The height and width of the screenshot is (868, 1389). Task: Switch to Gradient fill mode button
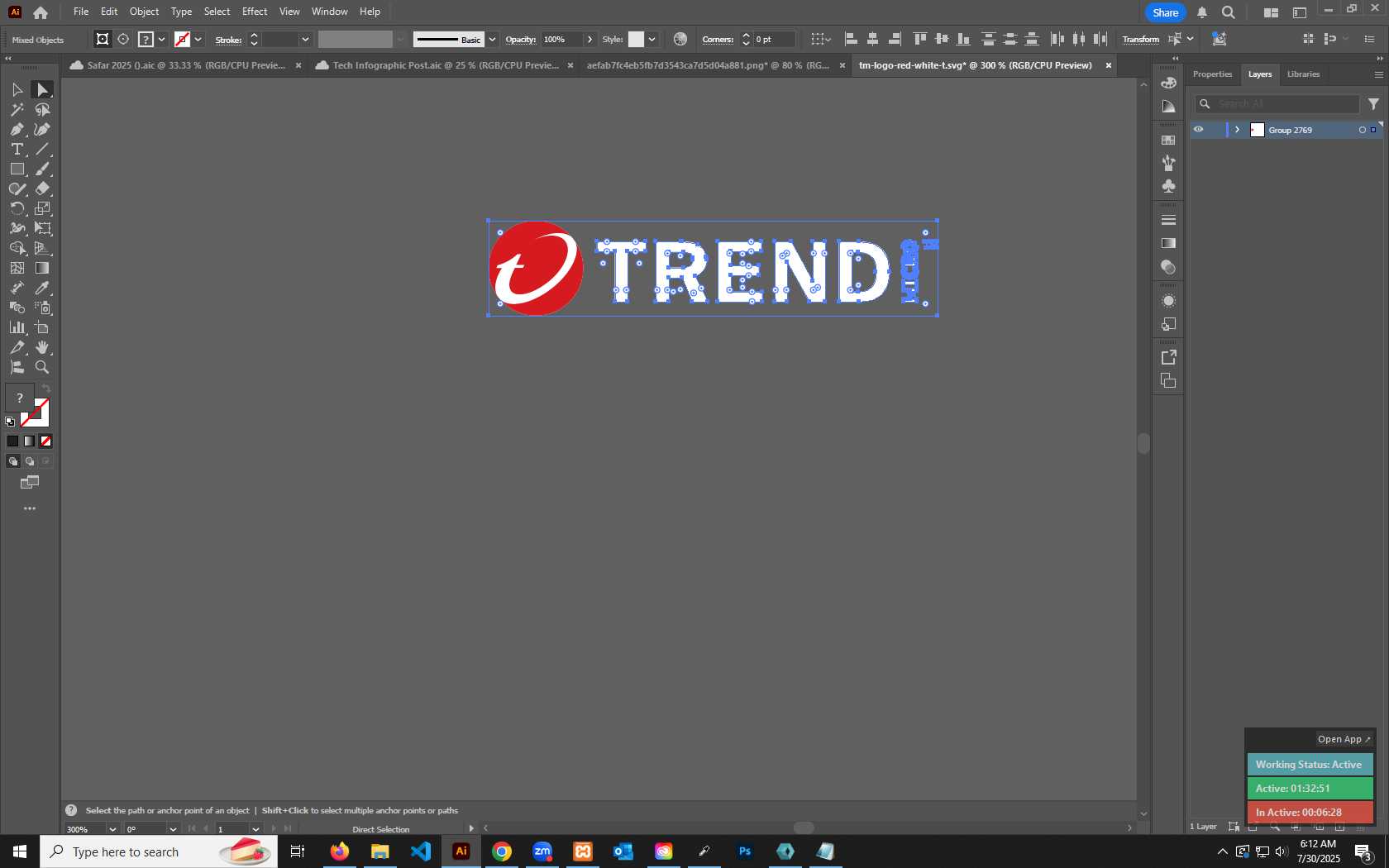click(29, 441)
